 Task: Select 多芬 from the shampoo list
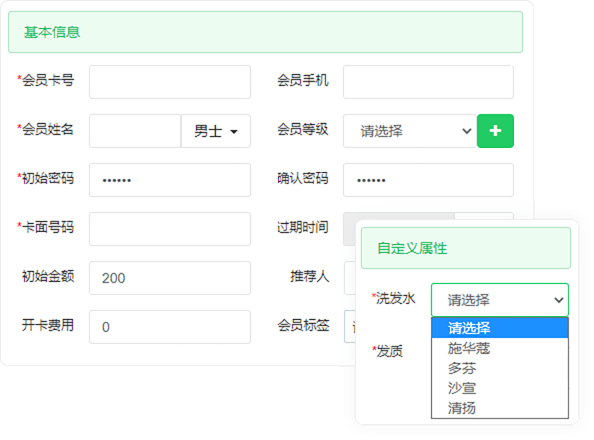[x=500, y=368]
